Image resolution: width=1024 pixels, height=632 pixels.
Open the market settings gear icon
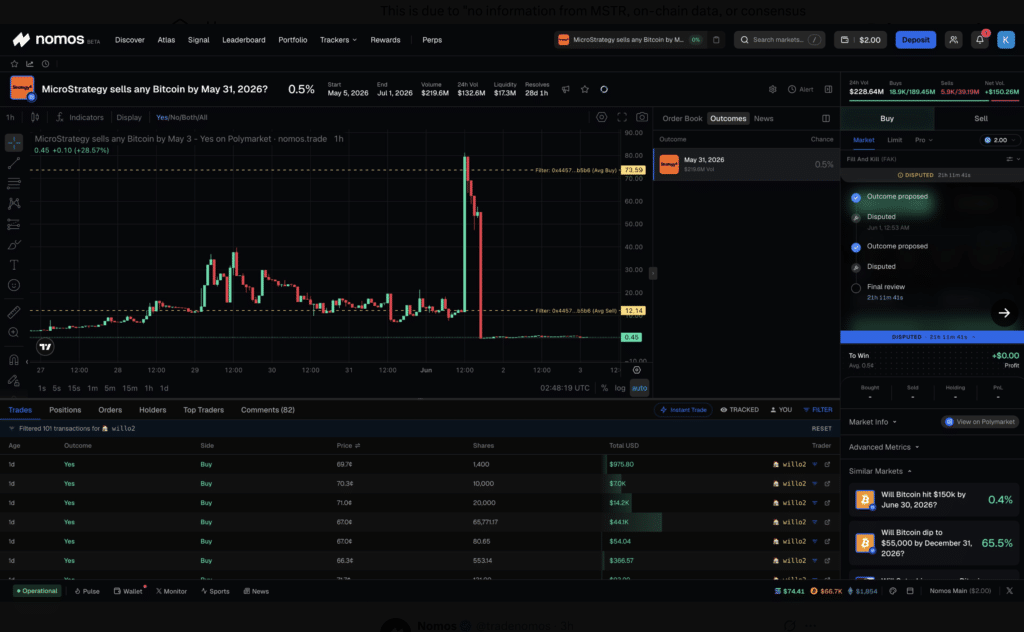click(773, 89)
